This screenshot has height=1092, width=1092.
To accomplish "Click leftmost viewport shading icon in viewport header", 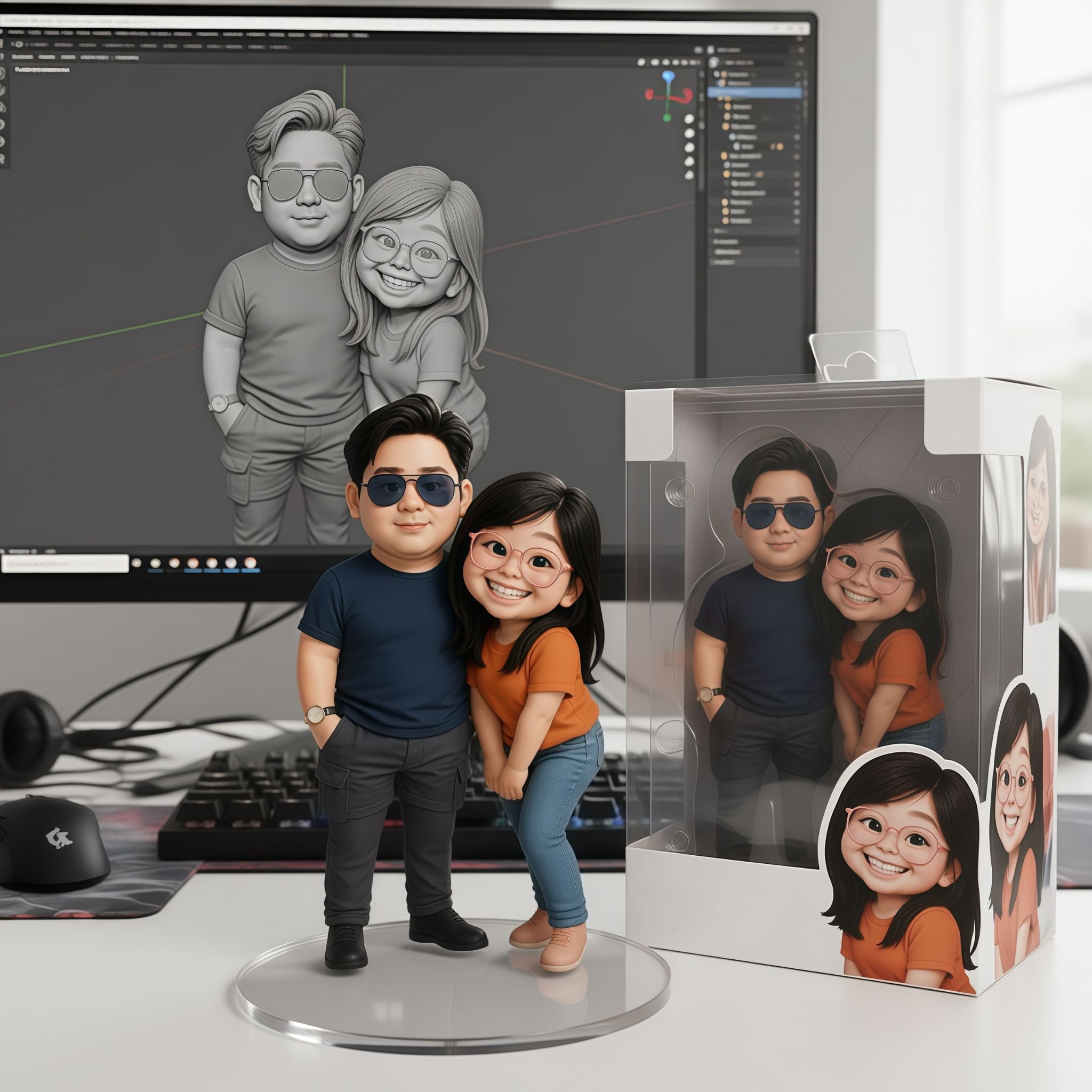I will 641,62.
